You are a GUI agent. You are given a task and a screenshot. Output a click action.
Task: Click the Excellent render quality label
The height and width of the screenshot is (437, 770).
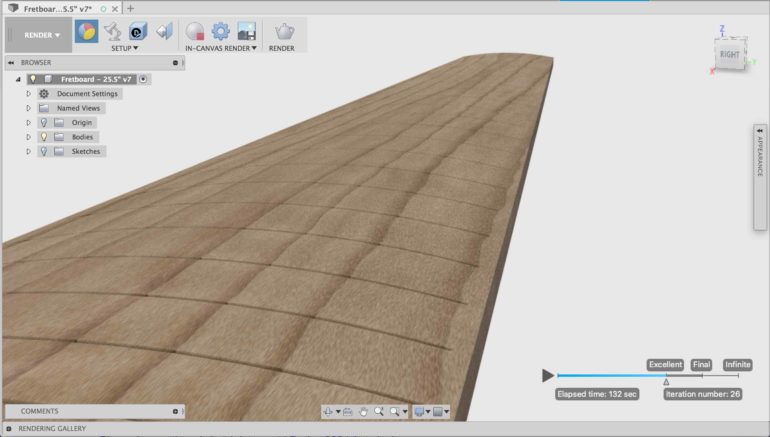pyautogui.click(x=665, y=365)
